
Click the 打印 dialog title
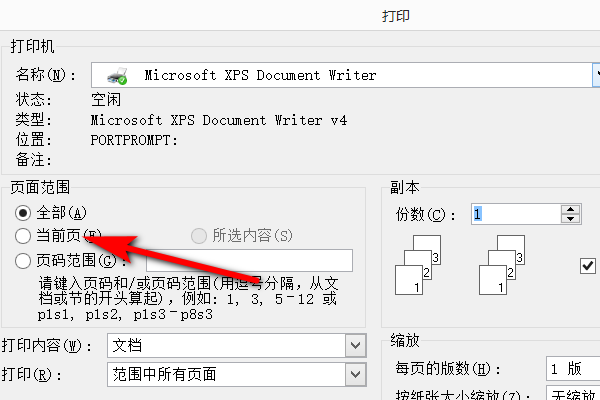[x=396, y=16]
